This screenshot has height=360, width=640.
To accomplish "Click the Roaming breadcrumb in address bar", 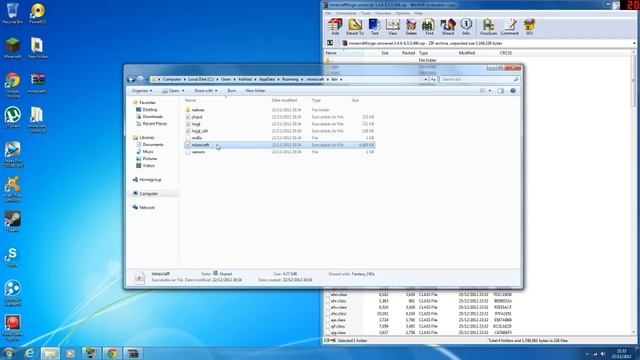I will (x=290, y=79).
